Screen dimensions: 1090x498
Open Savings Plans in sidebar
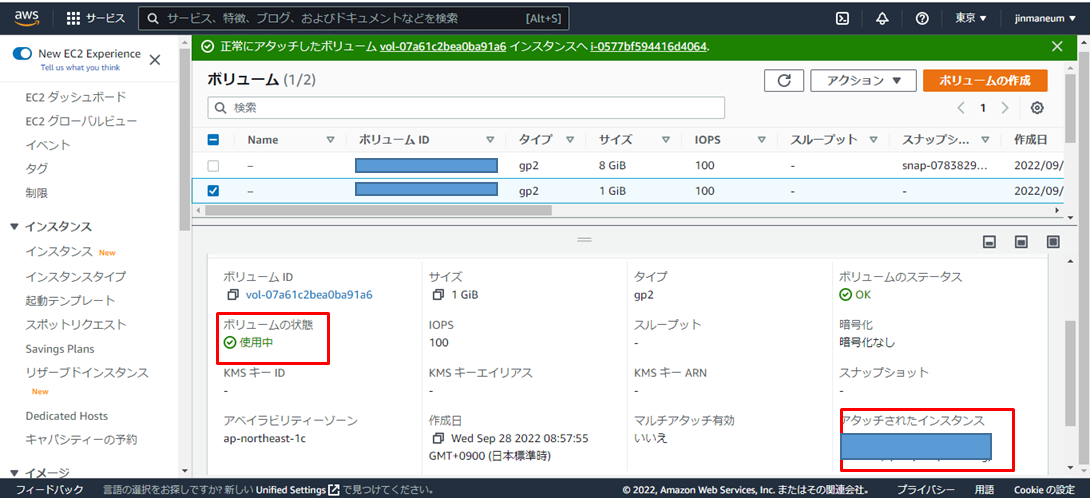coord(60,348)
